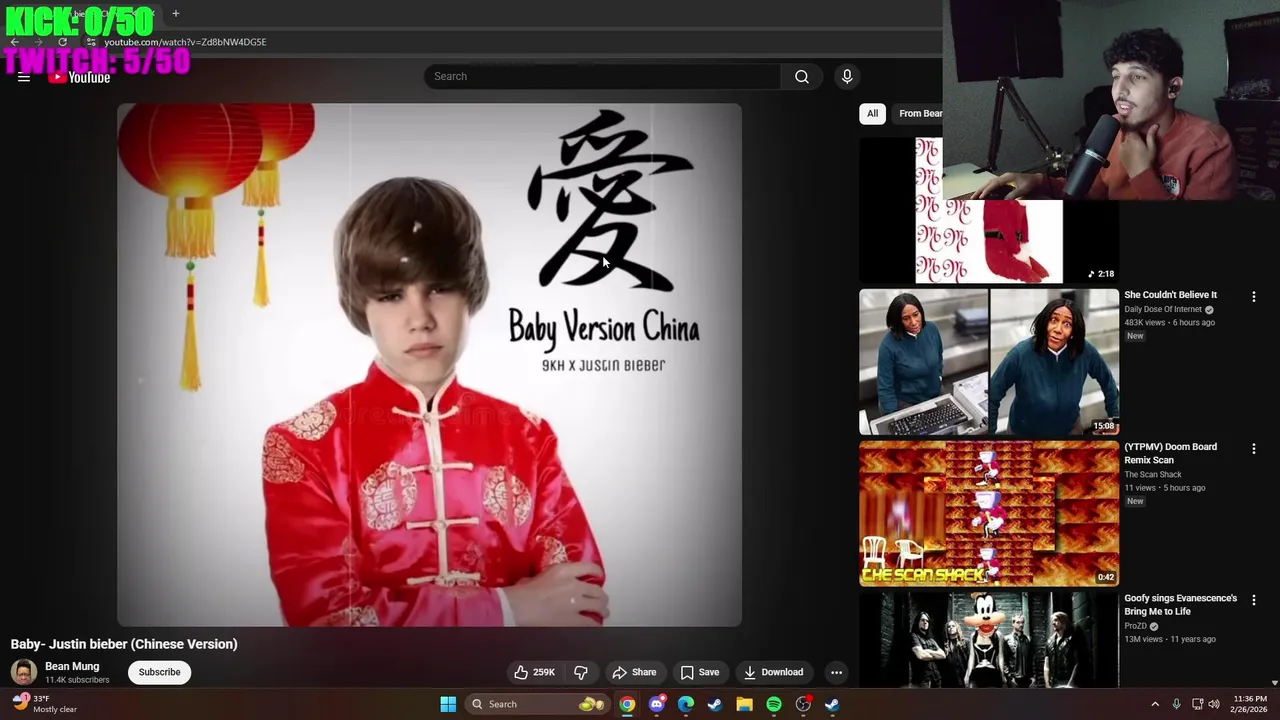This screenshot has width=1280, height=720.
Task: Play She Couldn't Believe It thumbnail
Action: point(989,362)
